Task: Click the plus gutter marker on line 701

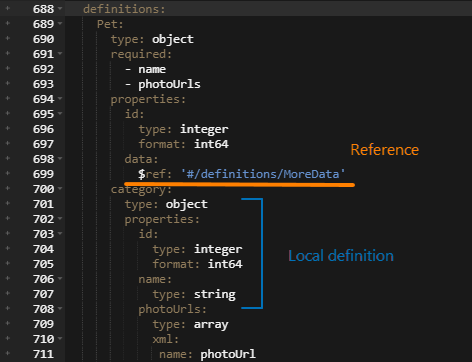Action: click(x=8, y=203)
